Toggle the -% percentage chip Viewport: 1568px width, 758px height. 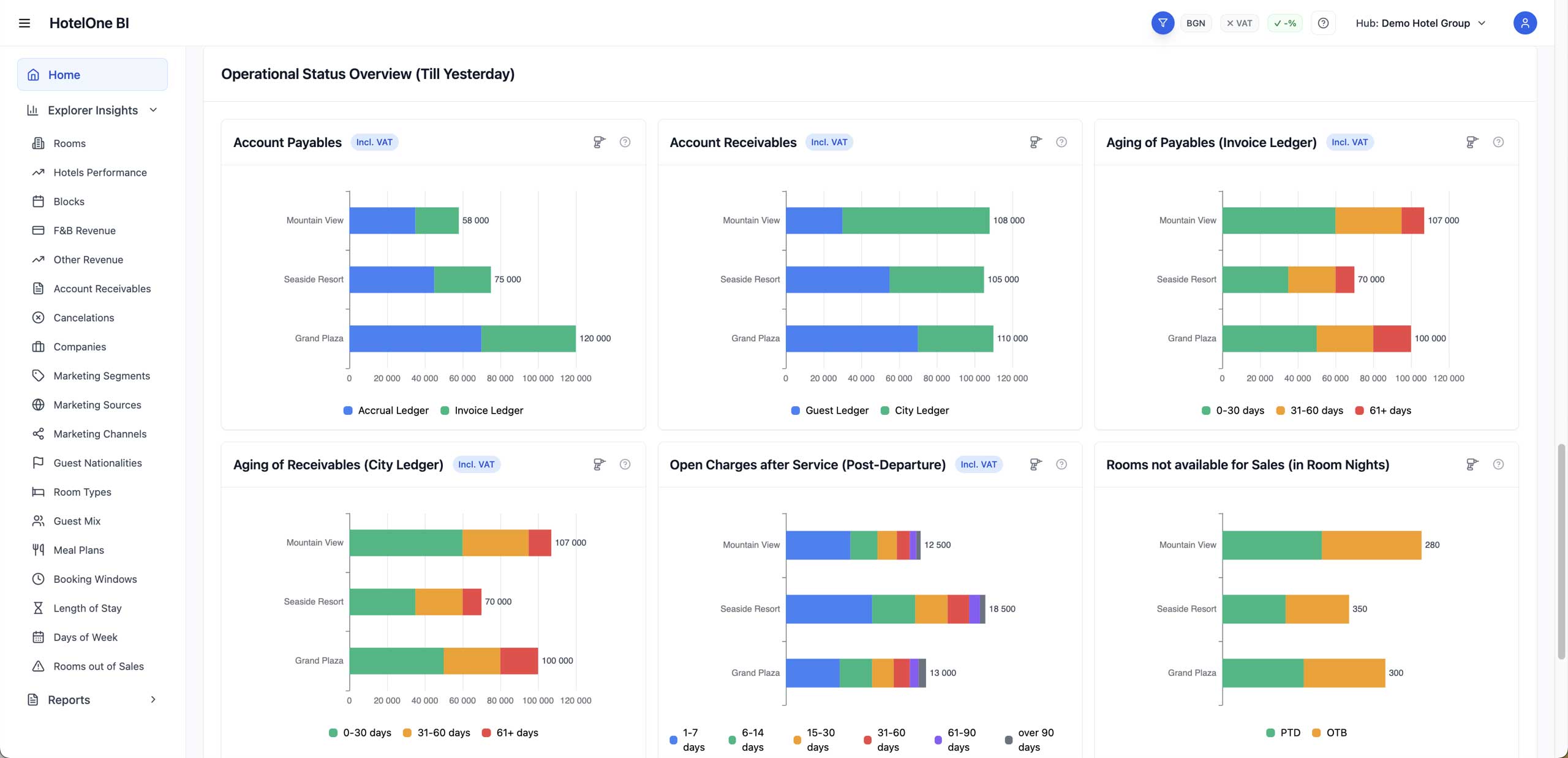point(1284,23)
